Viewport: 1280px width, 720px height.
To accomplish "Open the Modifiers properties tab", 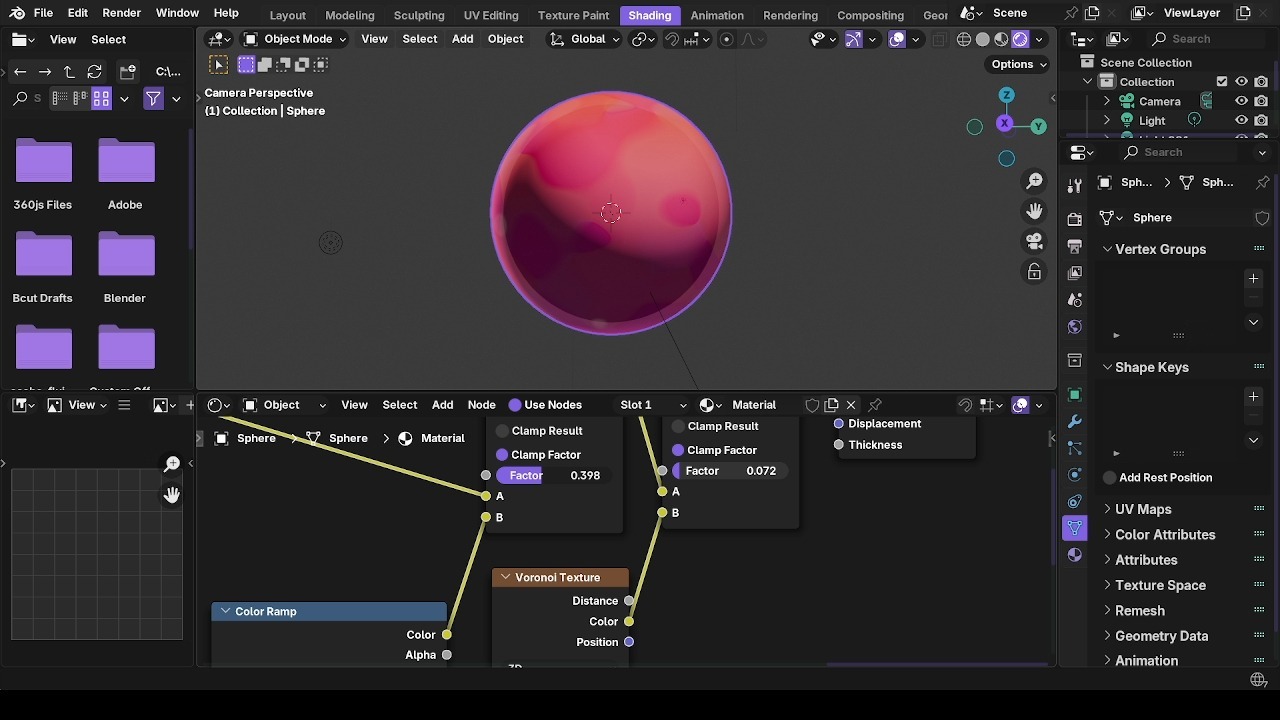I will click(1075, 421).
